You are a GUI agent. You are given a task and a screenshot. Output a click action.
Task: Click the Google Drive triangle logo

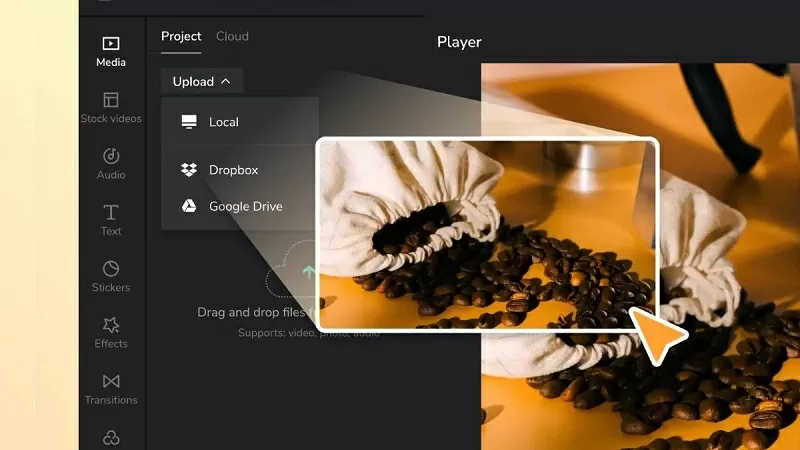(x=189, y=206)
